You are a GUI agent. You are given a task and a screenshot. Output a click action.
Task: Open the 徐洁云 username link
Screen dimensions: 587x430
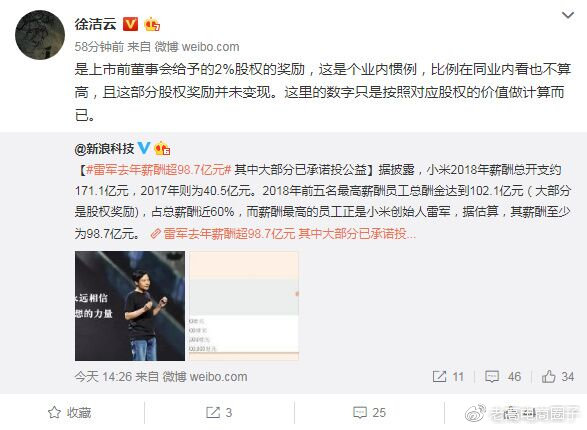pos(95,24)
